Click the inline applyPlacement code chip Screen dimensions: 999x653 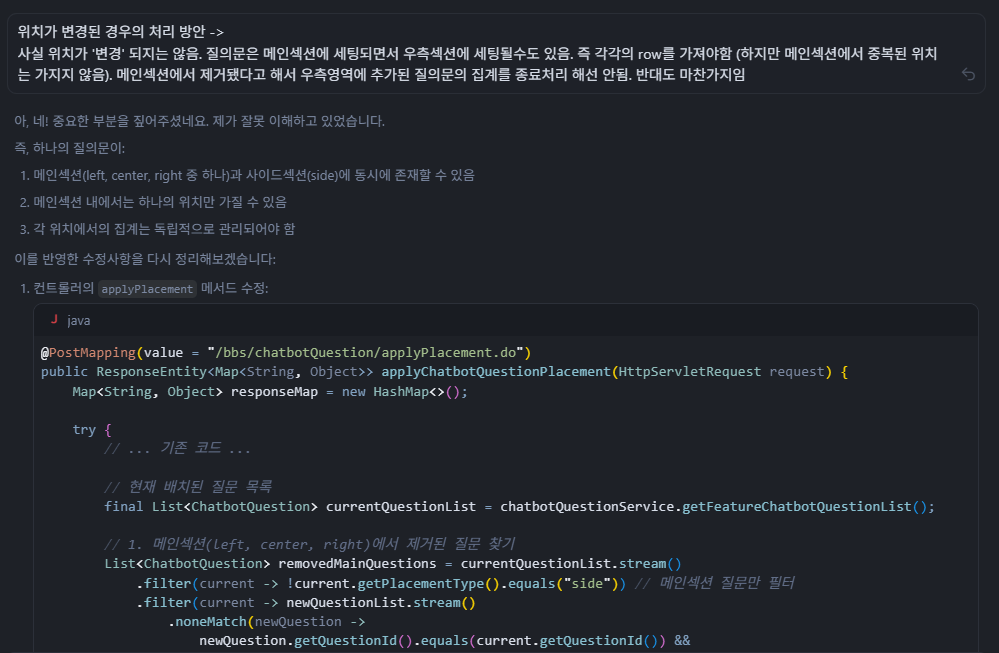point(147,289)
